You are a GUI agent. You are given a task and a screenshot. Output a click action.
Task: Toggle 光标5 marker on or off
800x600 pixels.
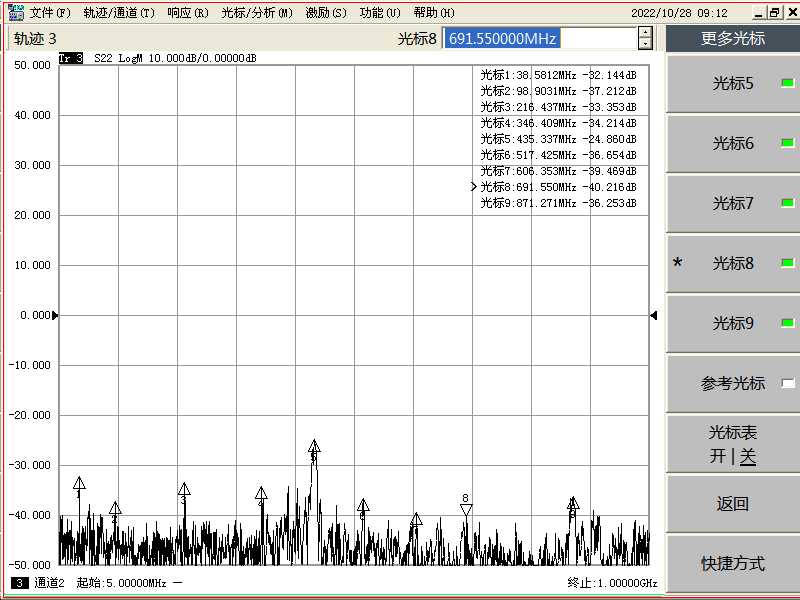pos(733,84)
